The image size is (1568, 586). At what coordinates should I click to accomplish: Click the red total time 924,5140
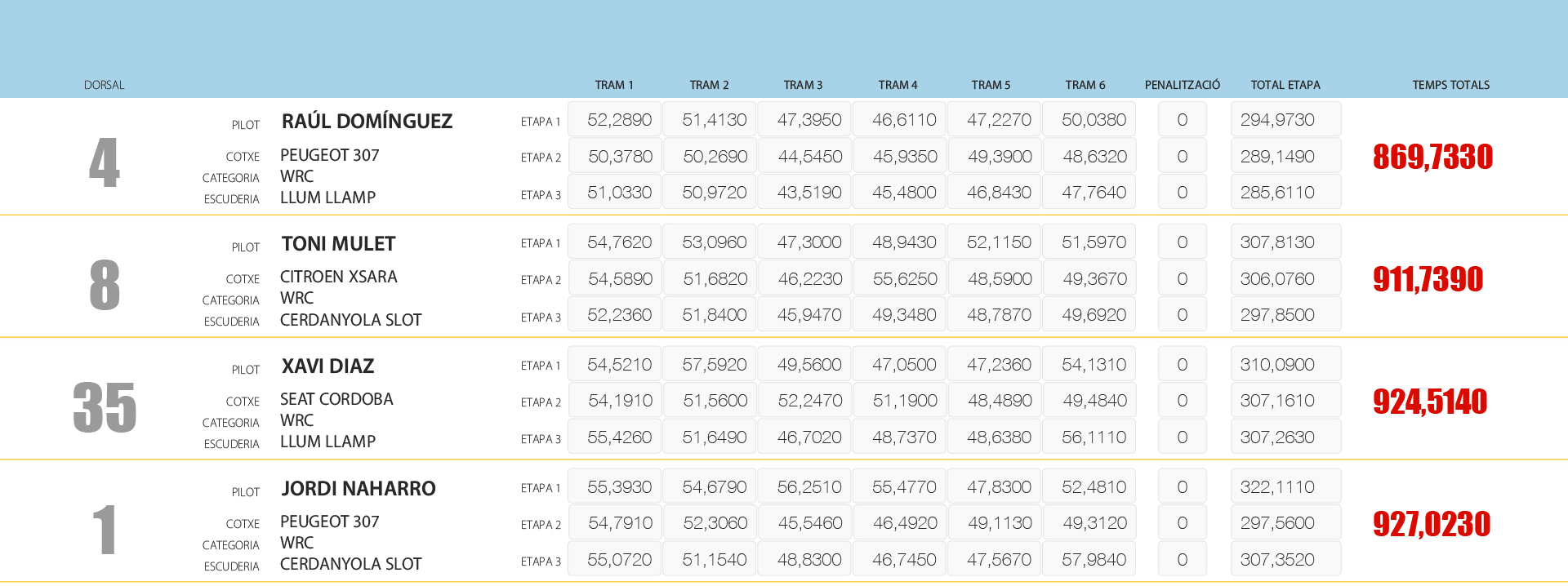click(x=1429, y=402)
